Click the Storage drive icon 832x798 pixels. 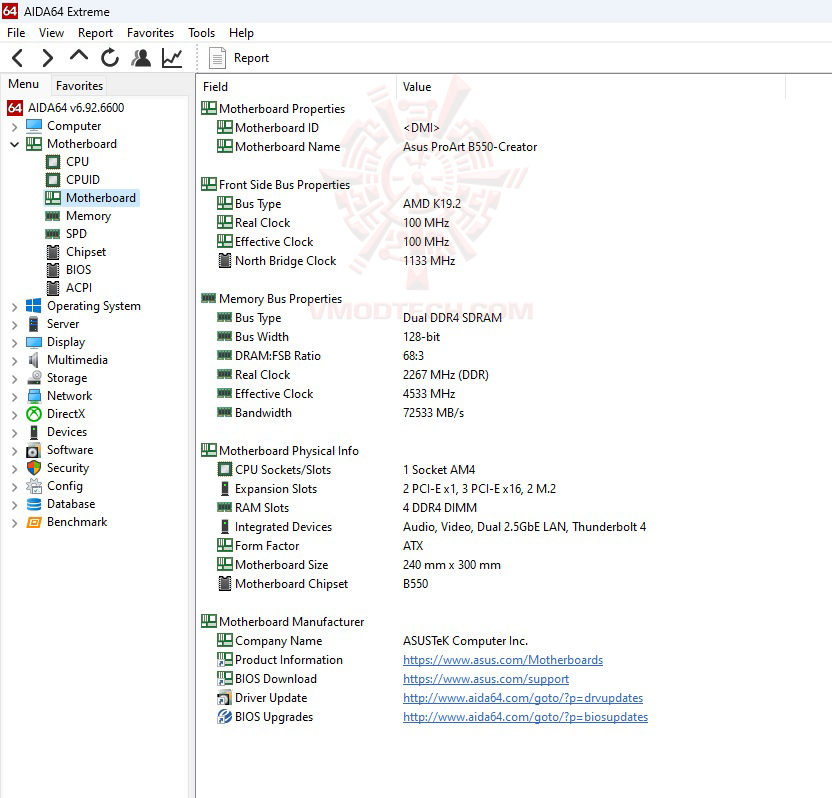[x=34, y=378]
